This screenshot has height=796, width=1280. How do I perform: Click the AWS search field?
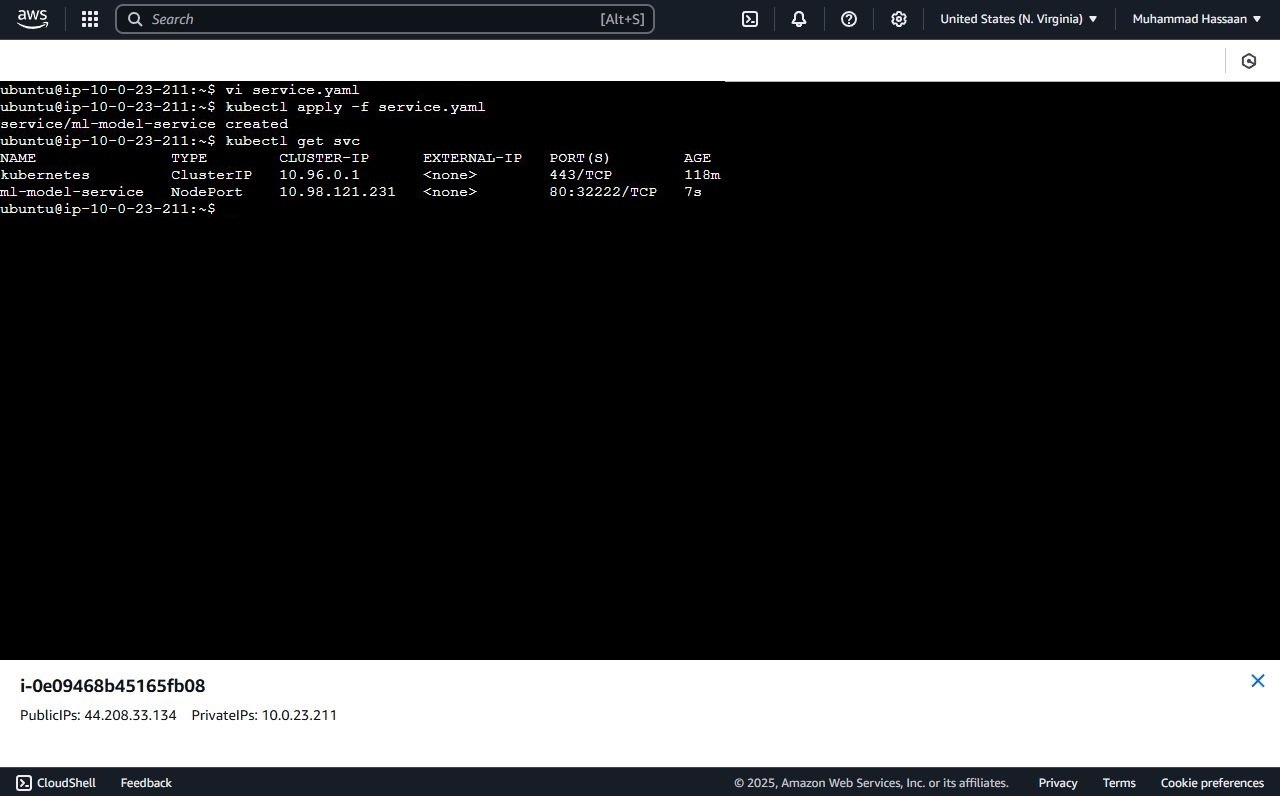[x=385, y=19]
